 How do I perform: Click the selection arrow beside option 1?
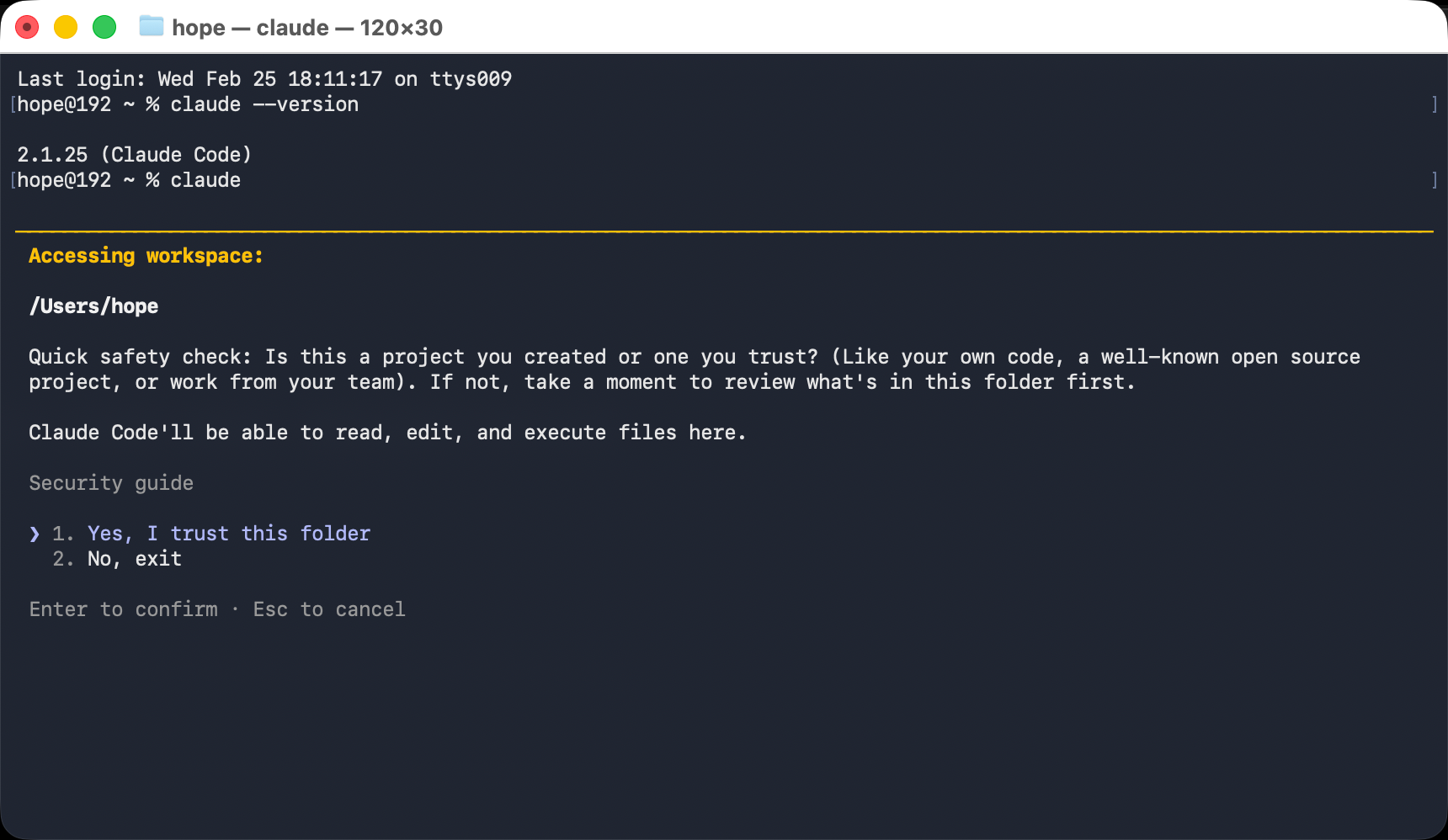tap(35, 534)
